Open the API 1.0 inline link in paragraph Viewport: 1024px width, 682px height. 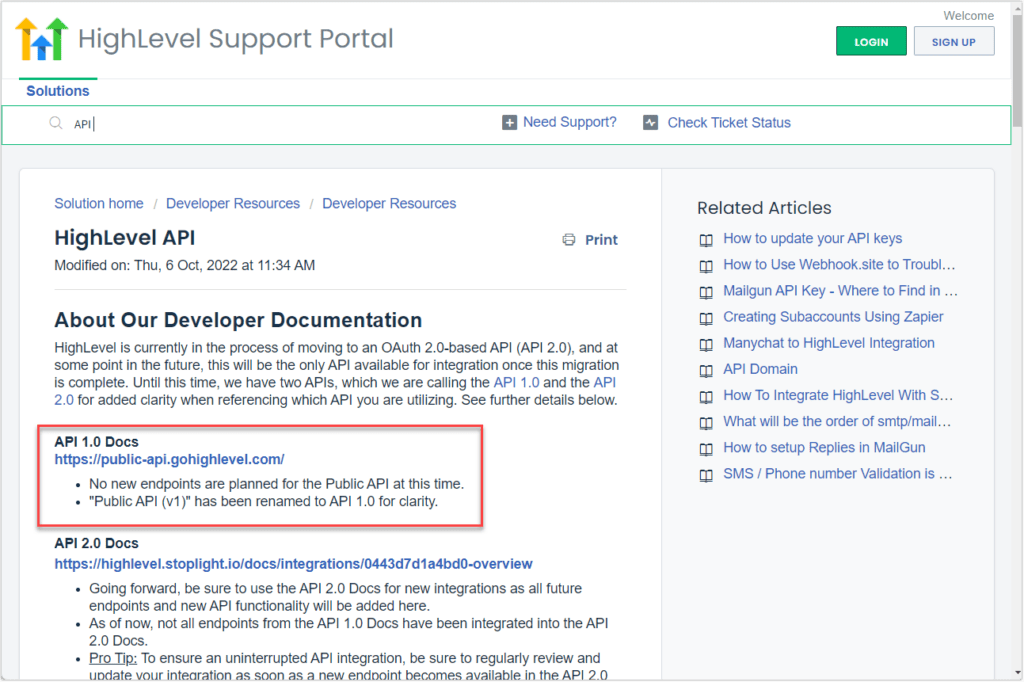click(517, 382)
